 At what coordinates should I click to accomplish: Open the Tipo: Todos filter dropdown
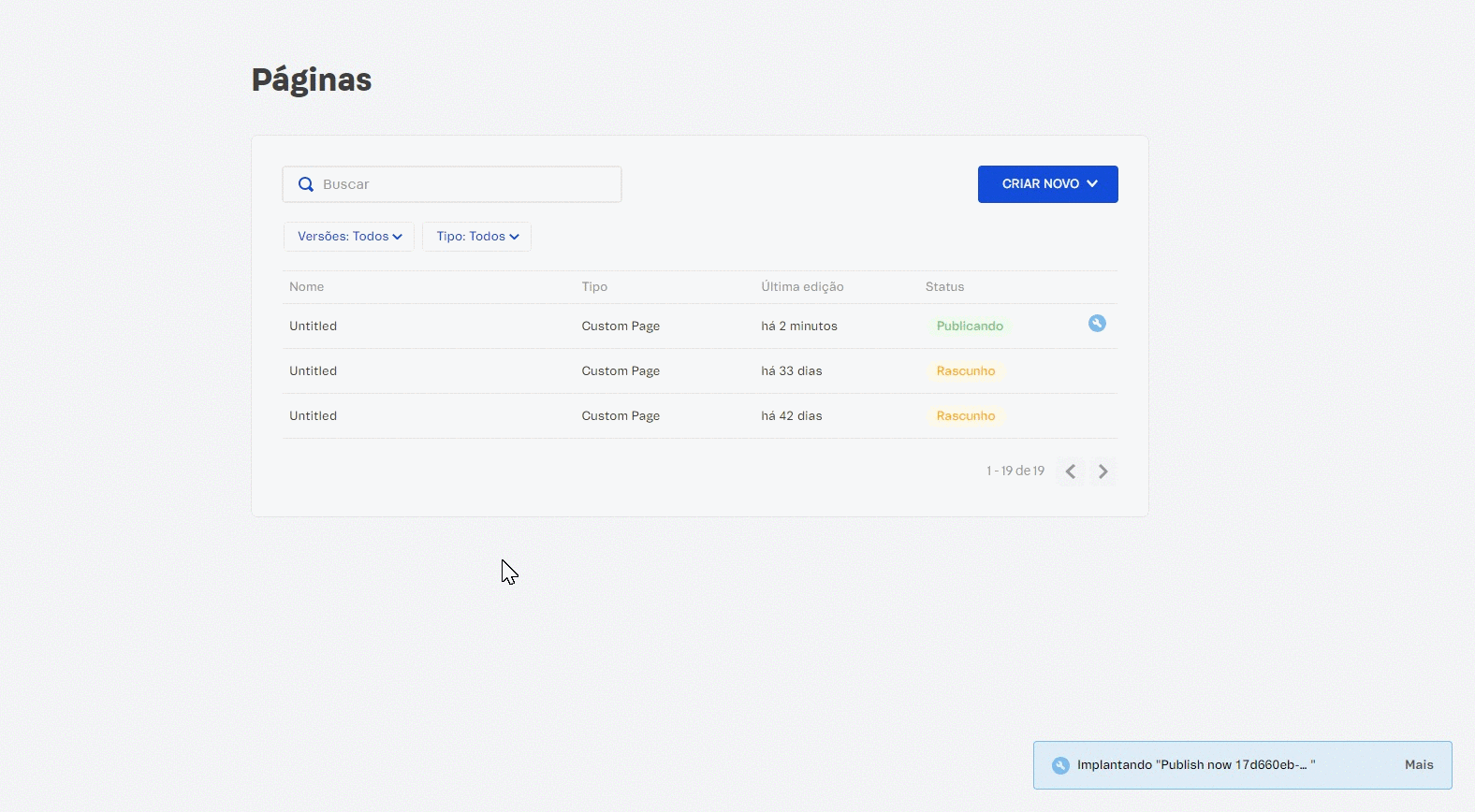476,237
